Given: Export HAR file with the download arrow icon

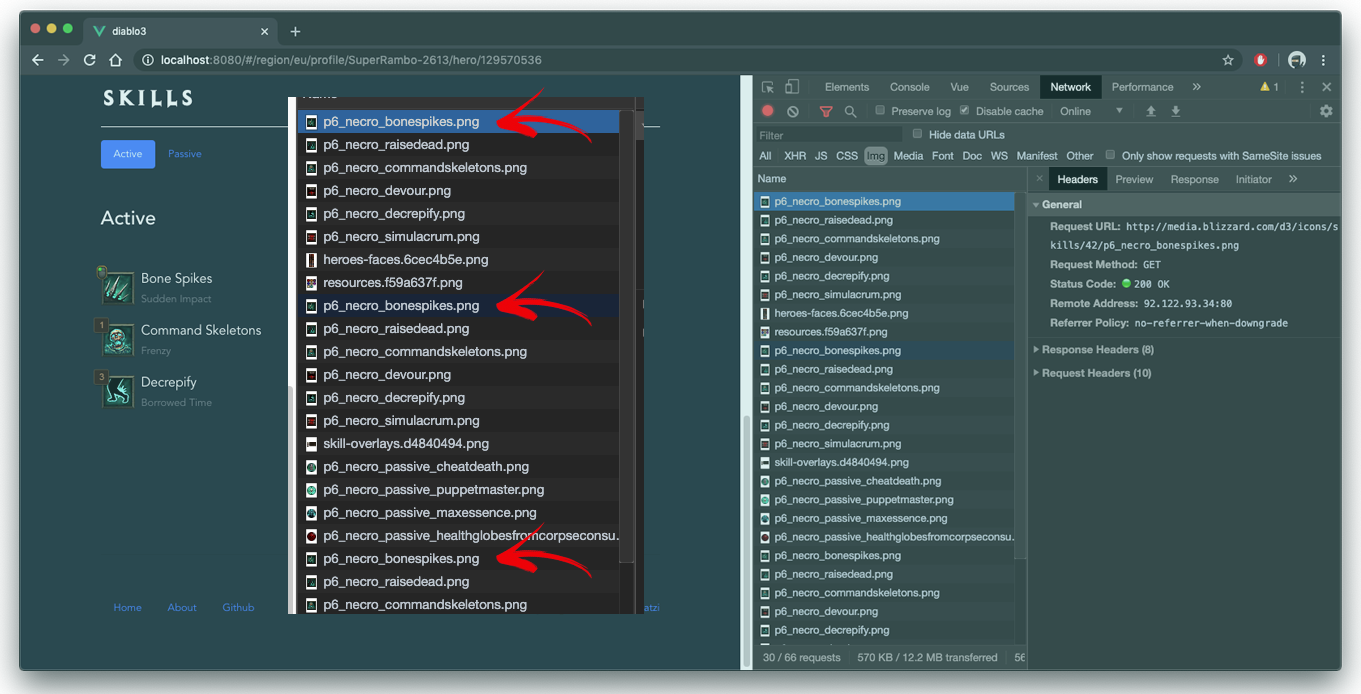Looking at the screenshot, I should tap(1176, 111).
